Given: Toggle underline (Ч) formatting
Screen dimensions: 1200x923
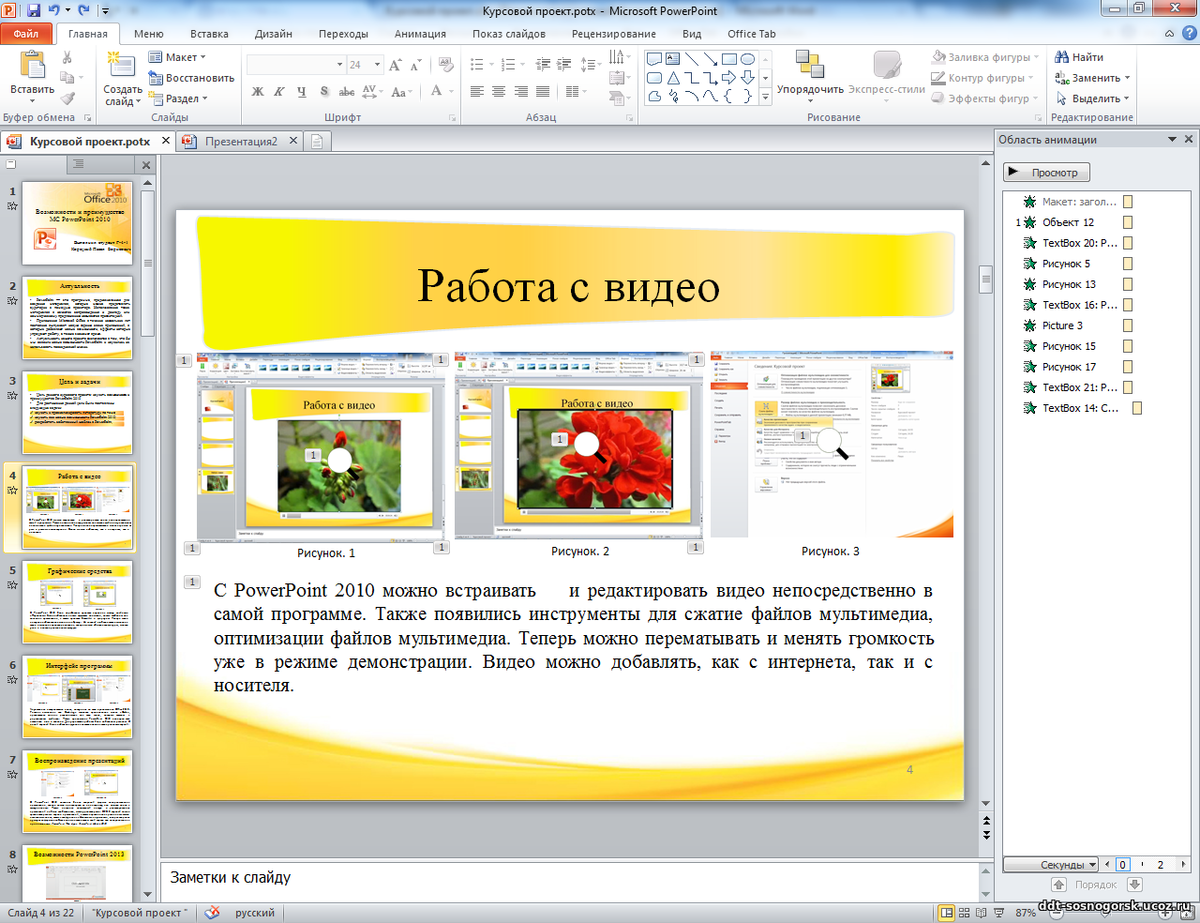Looking at the screenshot, I should (x=302, y=92).
